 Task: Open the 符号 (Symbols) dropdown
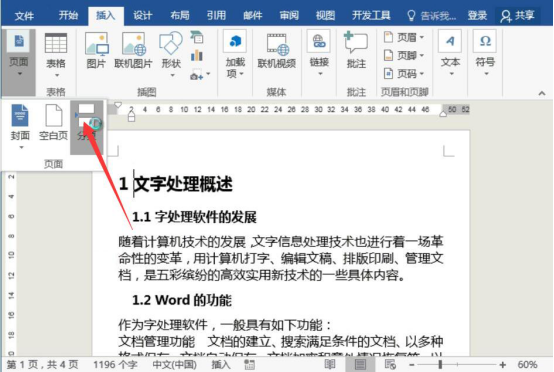click(485, 54)
